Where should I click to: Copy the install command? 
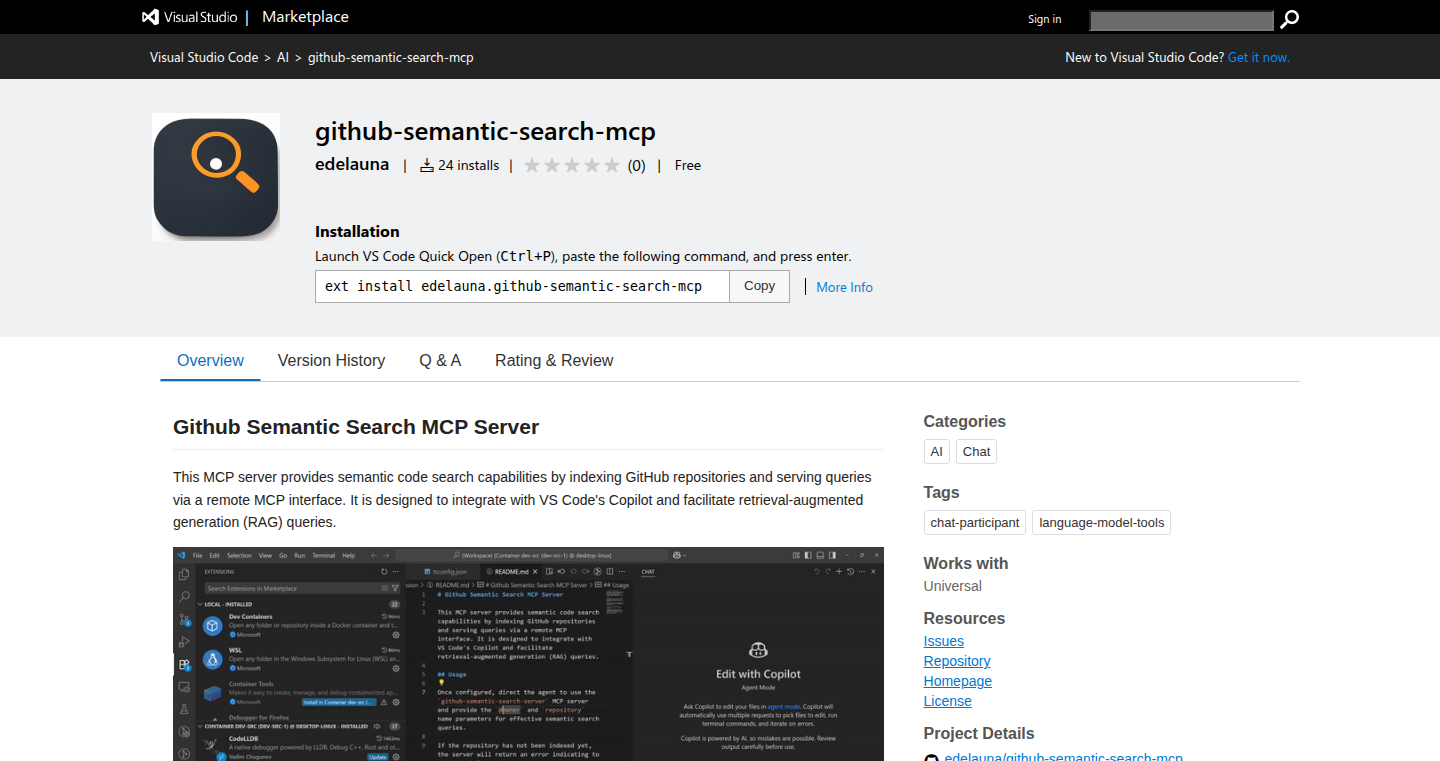click(760, 286)
